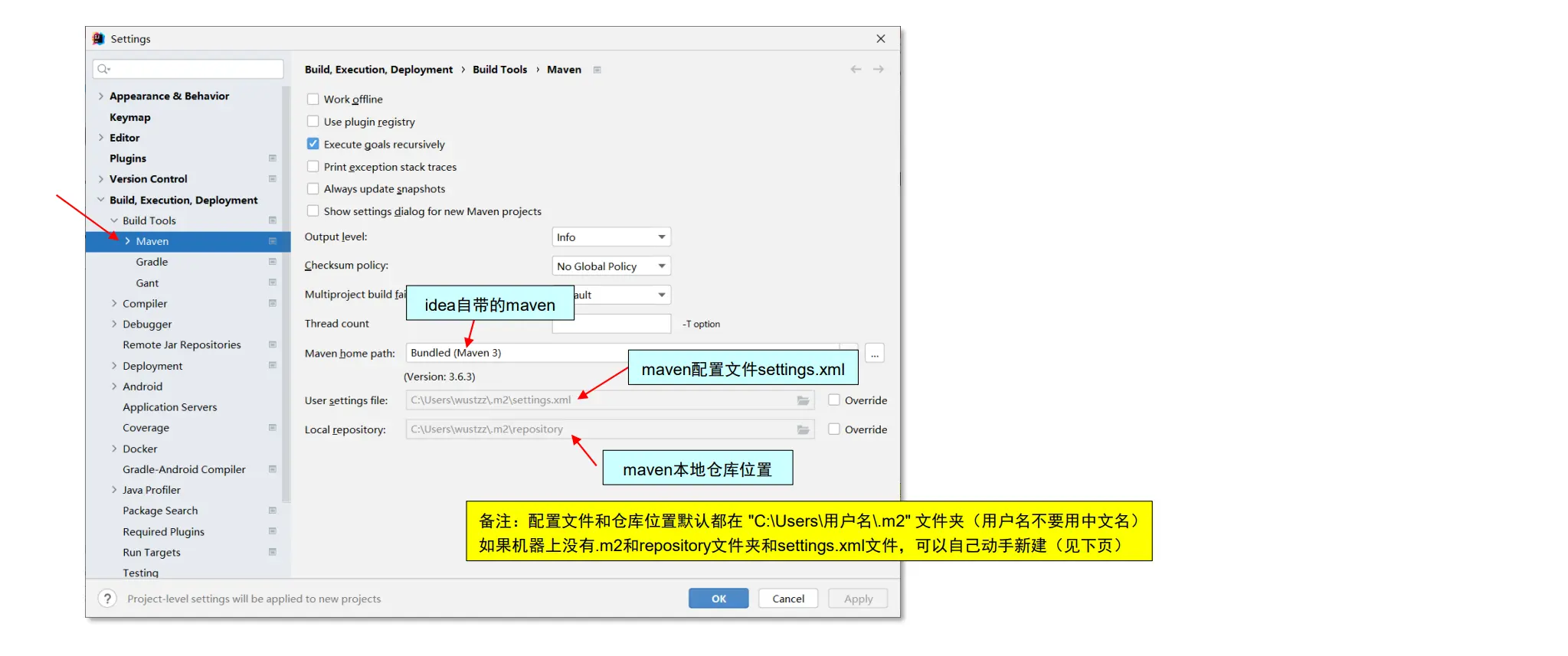
Task: Check Show settings dialog for new Maven projects
Action: pos(313,211)
